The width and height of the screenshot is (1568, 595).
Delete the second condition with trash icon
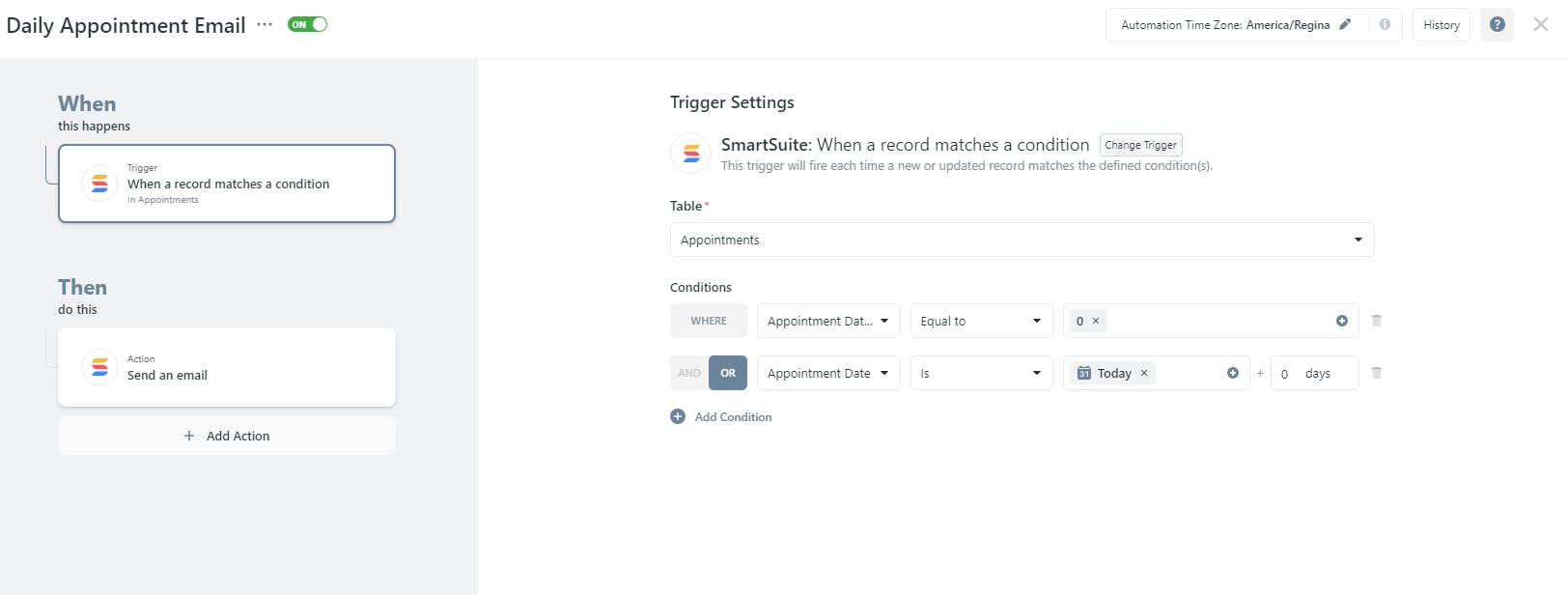tap(1377, 373)
